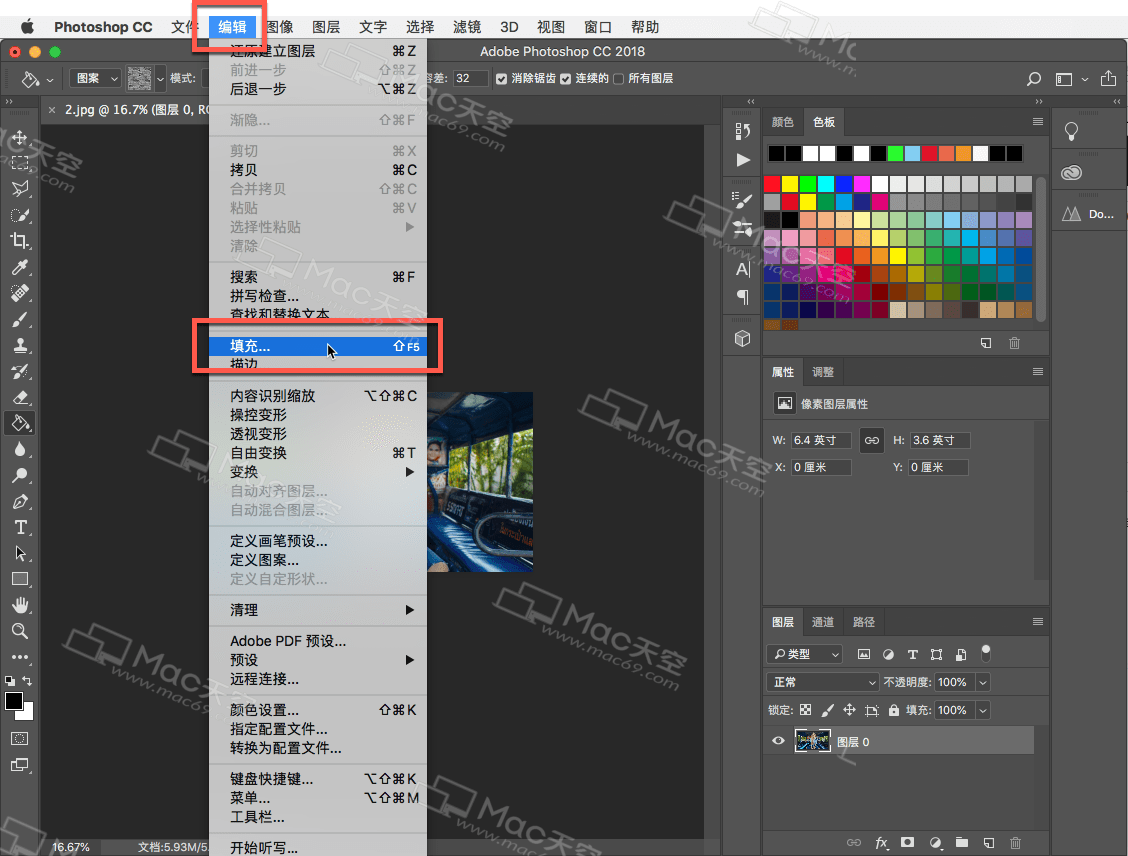Toggle the anti-alias checkbox (消除锯齿)
Viewport: 1128px width, 856px height.
click(501, 78)
